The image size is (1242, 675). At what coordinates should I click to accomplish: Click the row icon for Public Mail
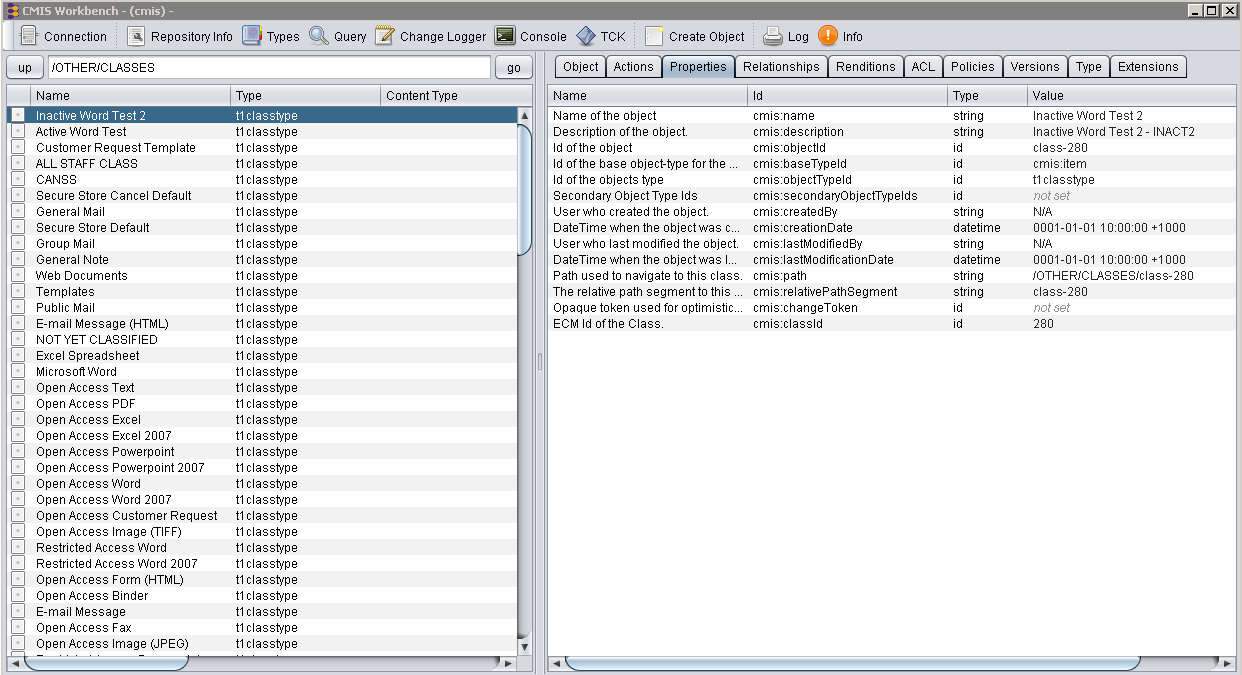coord(18,307)
